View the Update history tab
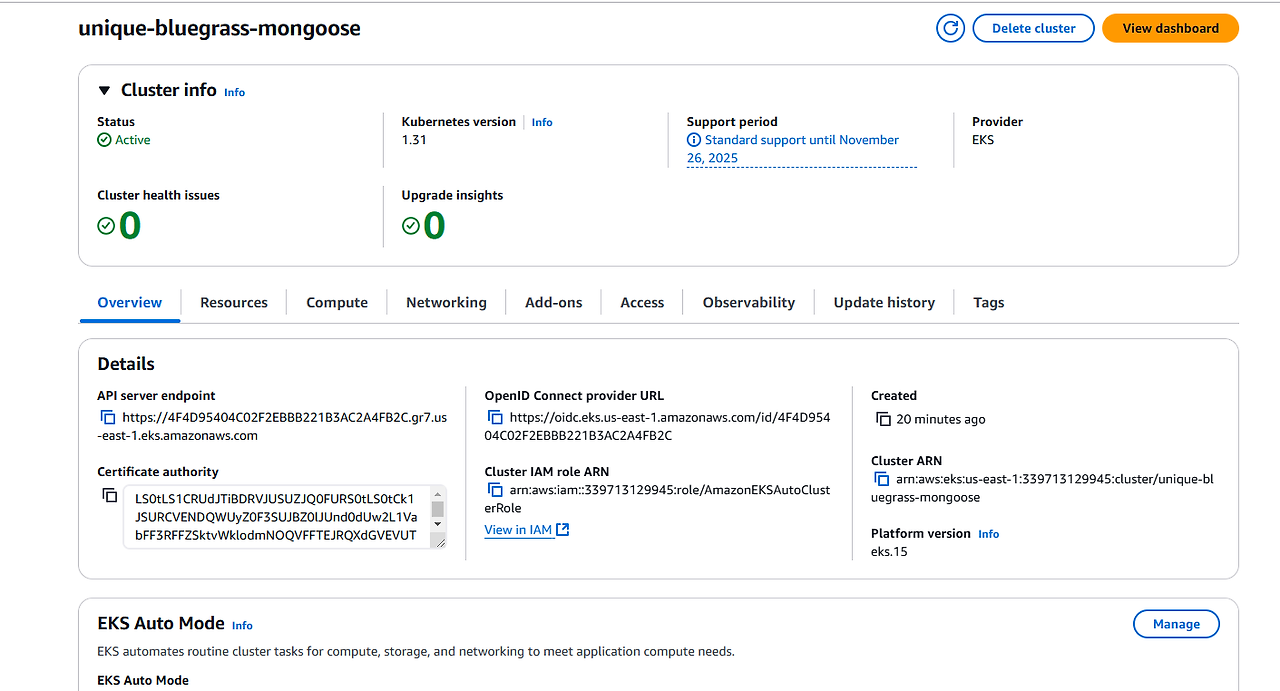This screenshot has width=1280, height=691. click(x=884, y=302)
